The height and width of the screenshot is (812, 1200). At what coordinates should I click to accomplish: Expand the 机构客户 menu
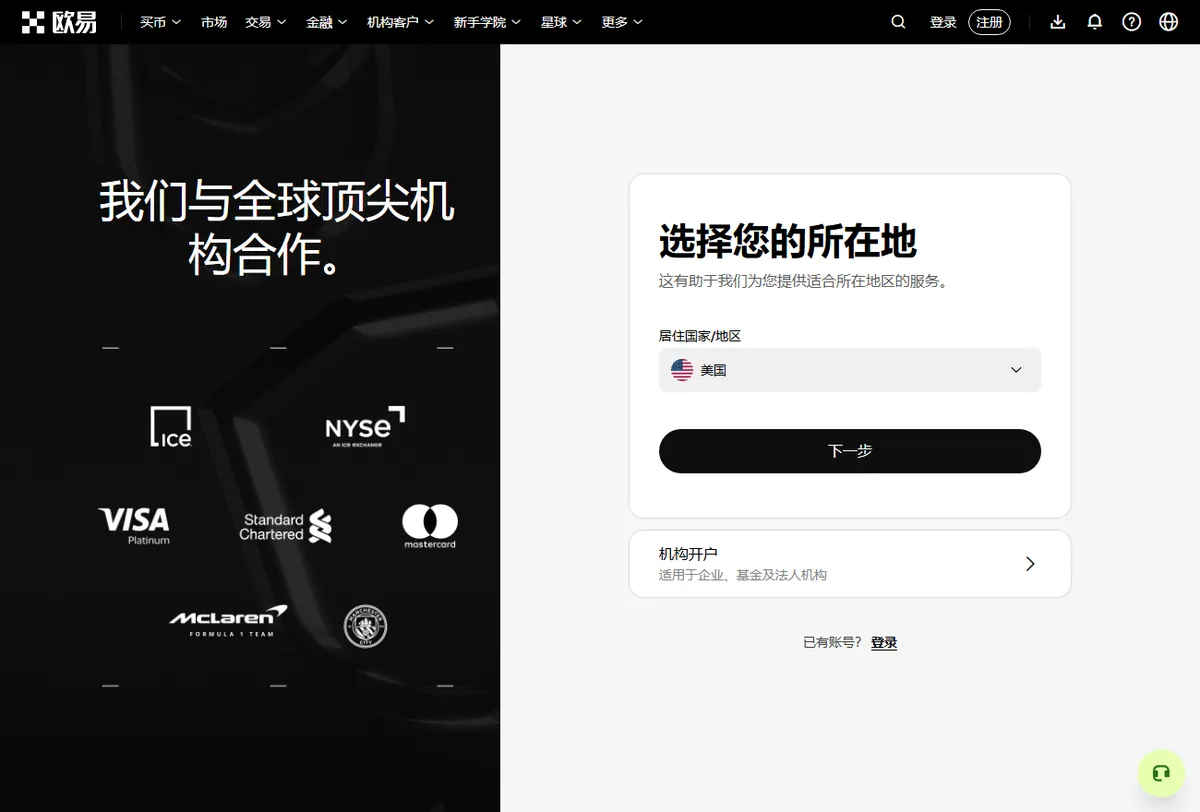[x=401, y=22]
